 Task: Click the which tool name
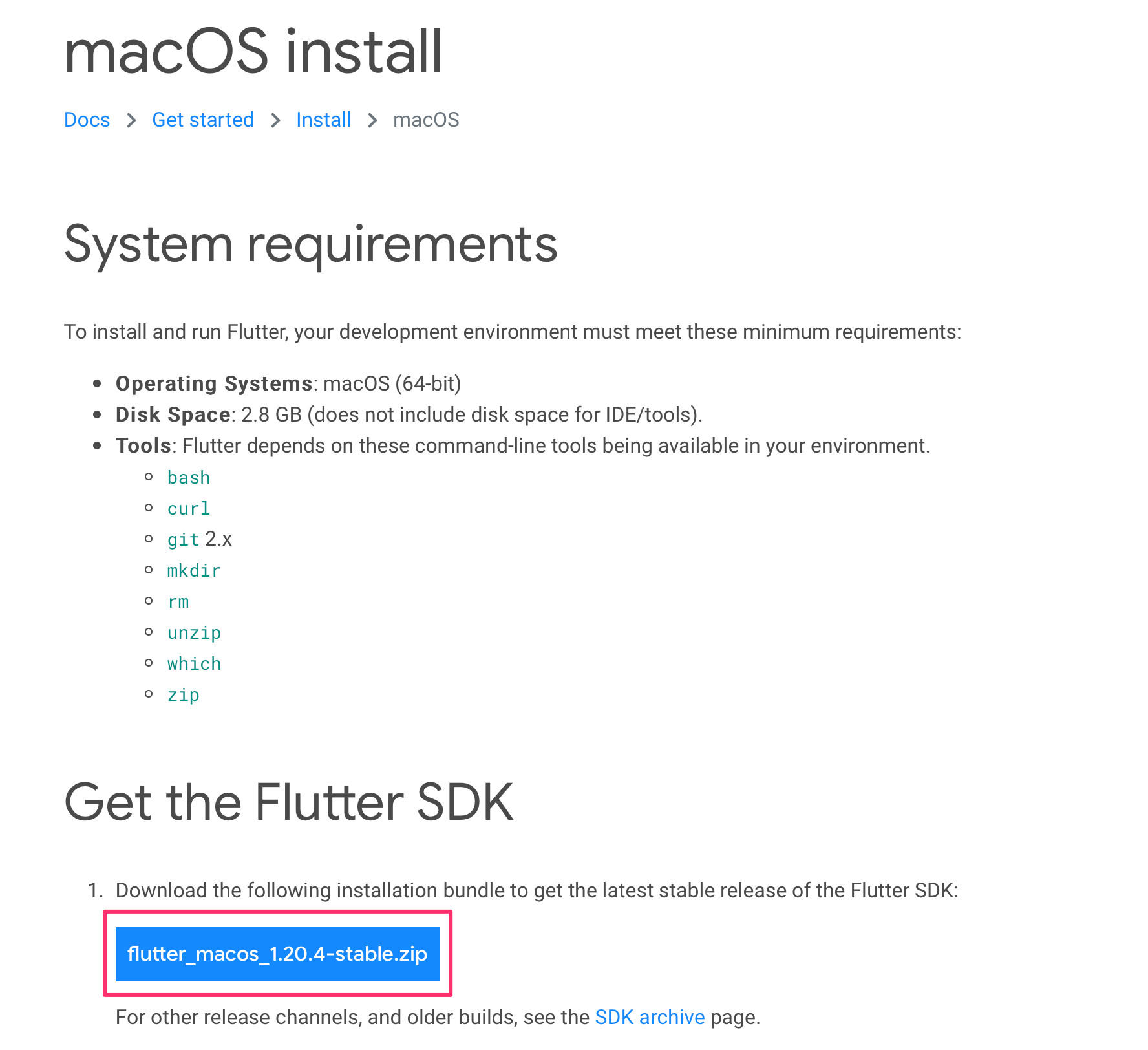click(x=194, y=663)
